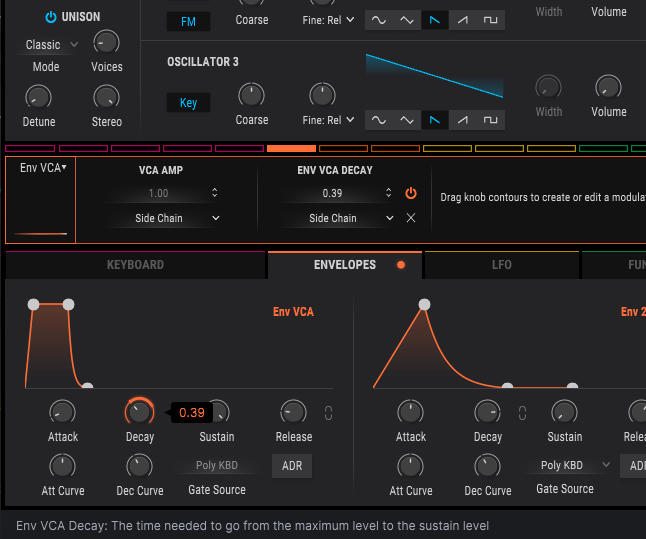Select the square waveform in the upper oscillator
Screen dimensions: 646x539
[490, 20]
